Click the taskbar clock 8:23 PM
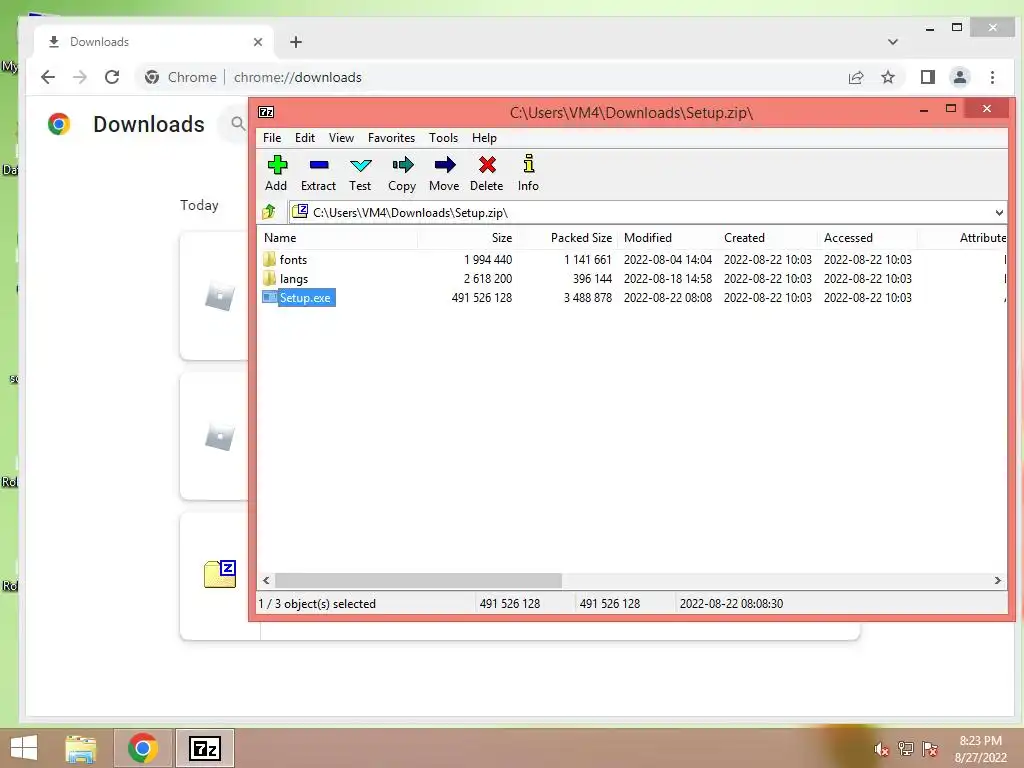This screenshot has height=768, width=1024. (x=980, y=741)
